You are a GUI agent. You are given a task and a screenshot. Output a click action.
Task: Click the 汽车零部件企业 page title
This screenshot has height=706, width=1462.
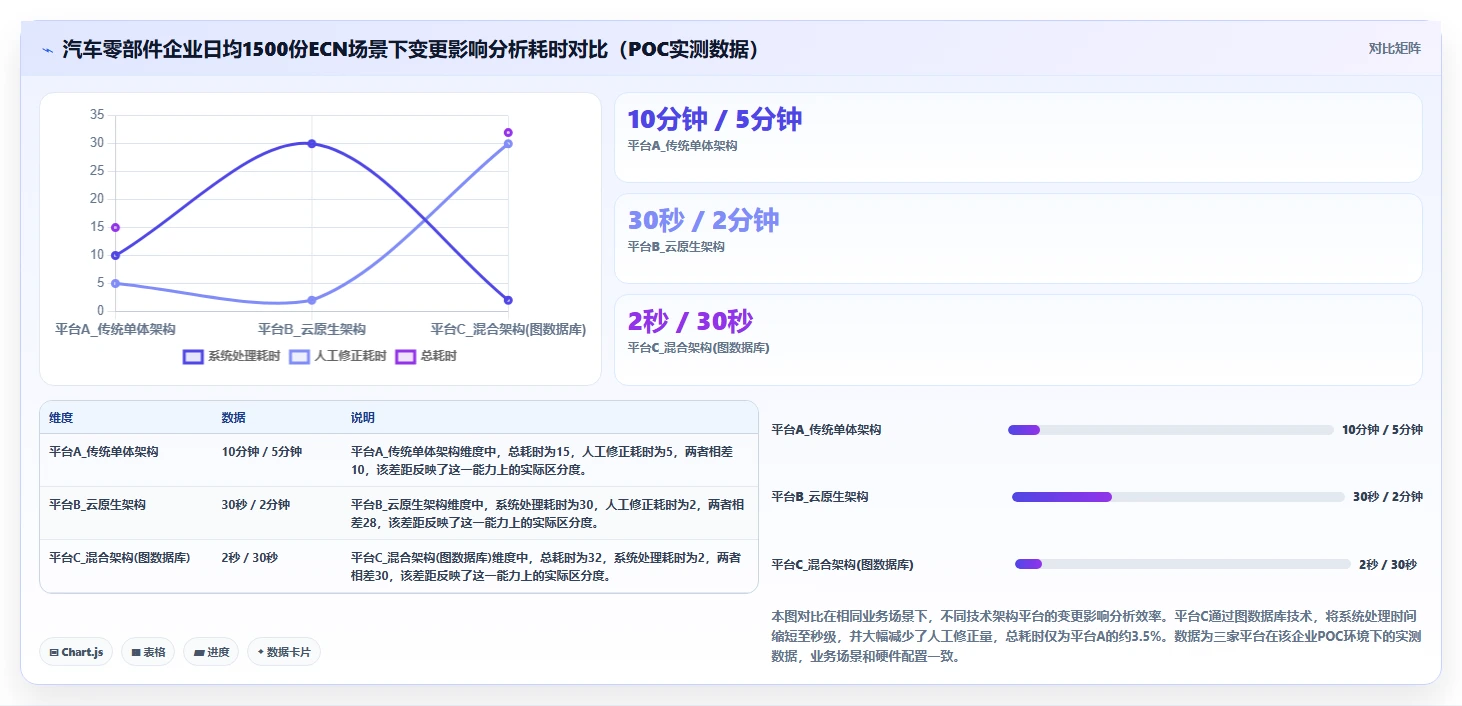click(410, 49)
